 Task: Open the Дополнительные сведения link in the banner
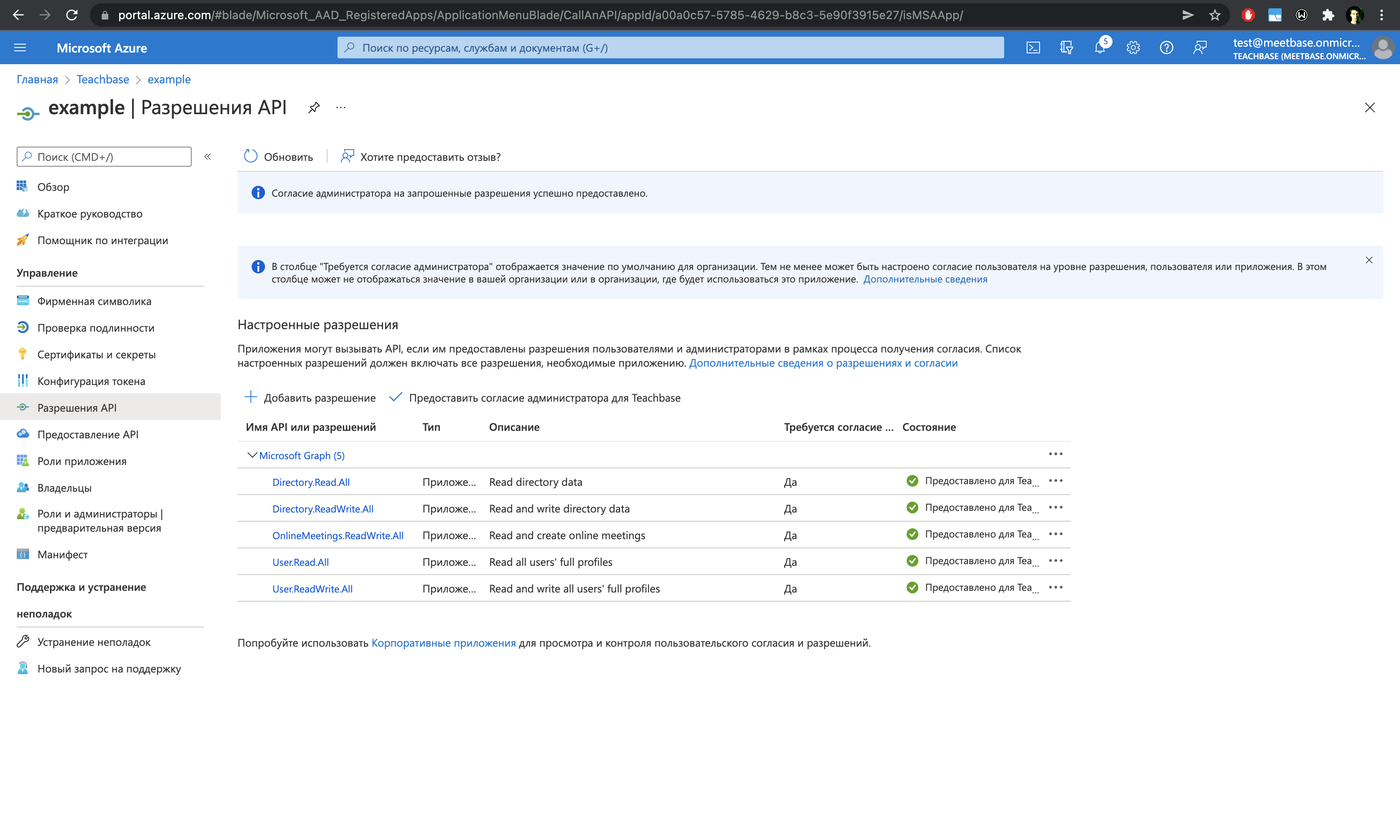925,279
